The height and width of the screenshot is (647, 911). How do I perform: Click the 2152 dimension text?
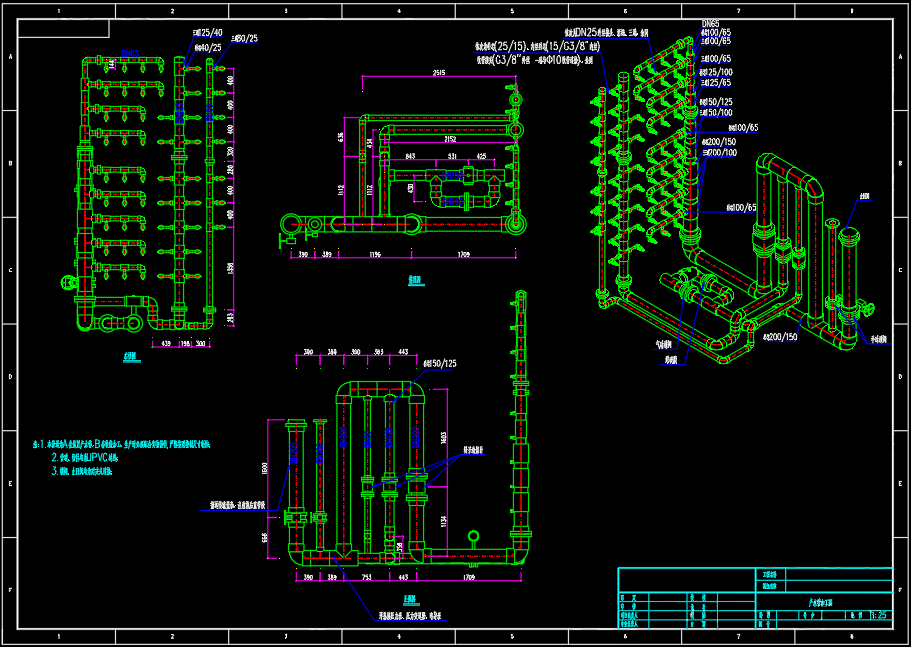(x=451, y=140)
